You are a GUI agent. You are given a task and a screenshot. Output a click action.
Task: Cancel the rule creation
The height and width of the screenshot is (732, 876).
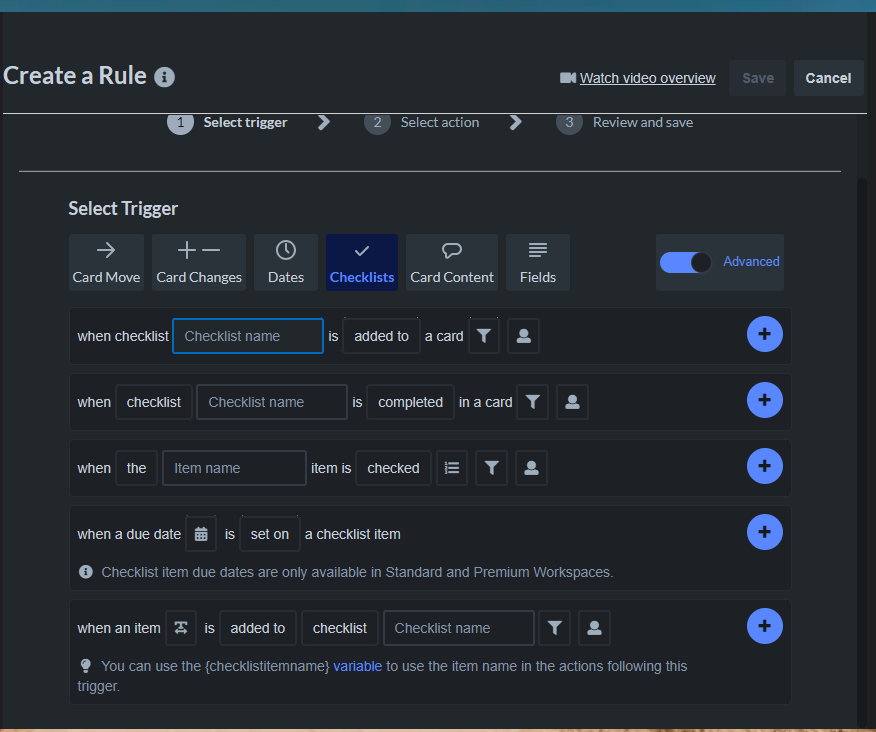[x=829, y=78]
